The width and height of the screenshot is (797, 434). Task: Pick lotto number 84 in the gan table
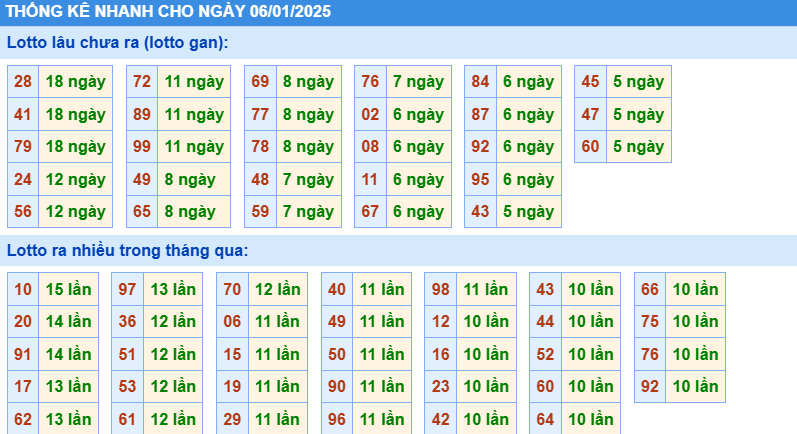(480, 82)
